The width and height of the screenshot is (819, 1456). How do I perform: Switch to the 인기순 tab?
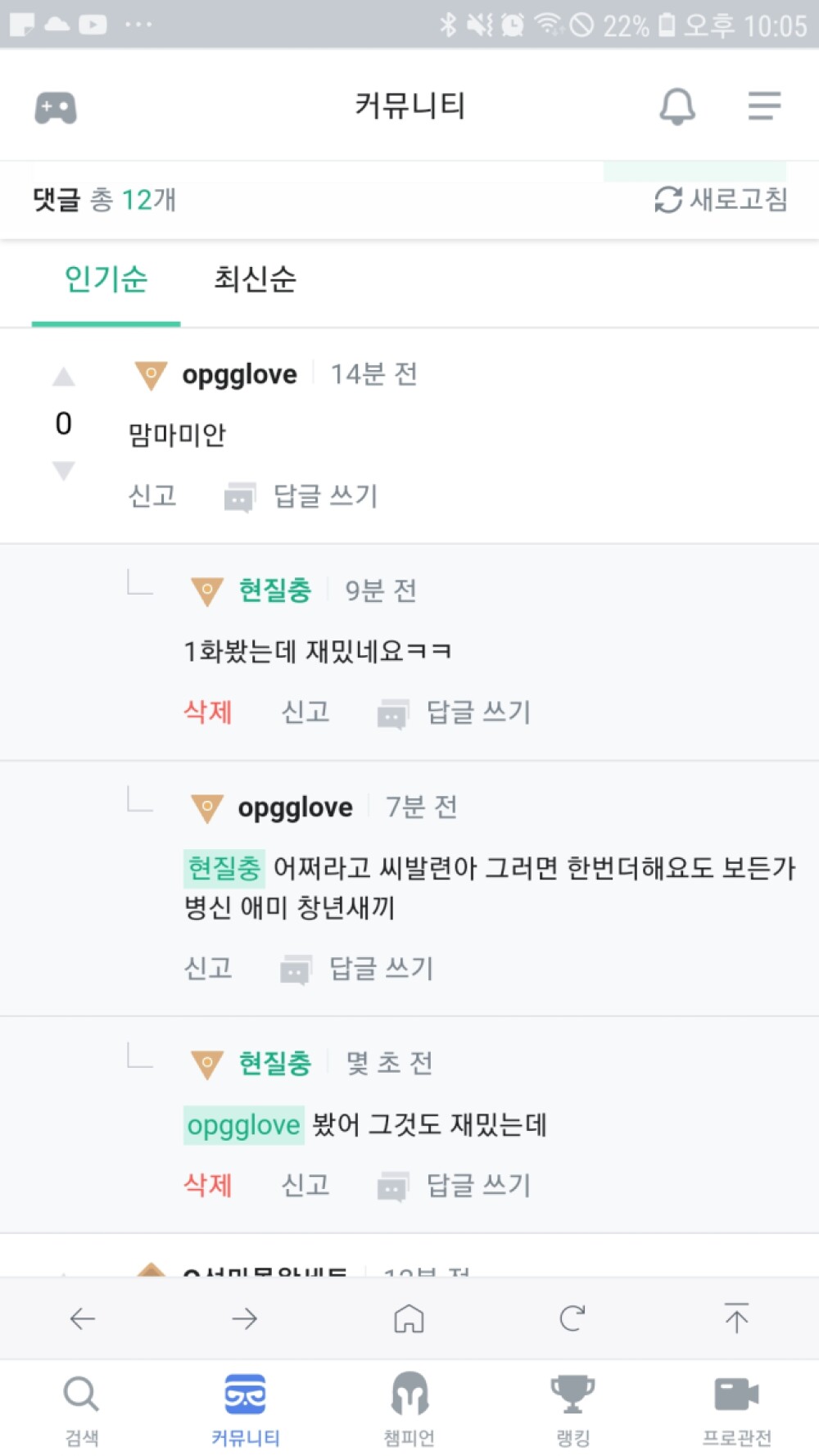point(106,279)
